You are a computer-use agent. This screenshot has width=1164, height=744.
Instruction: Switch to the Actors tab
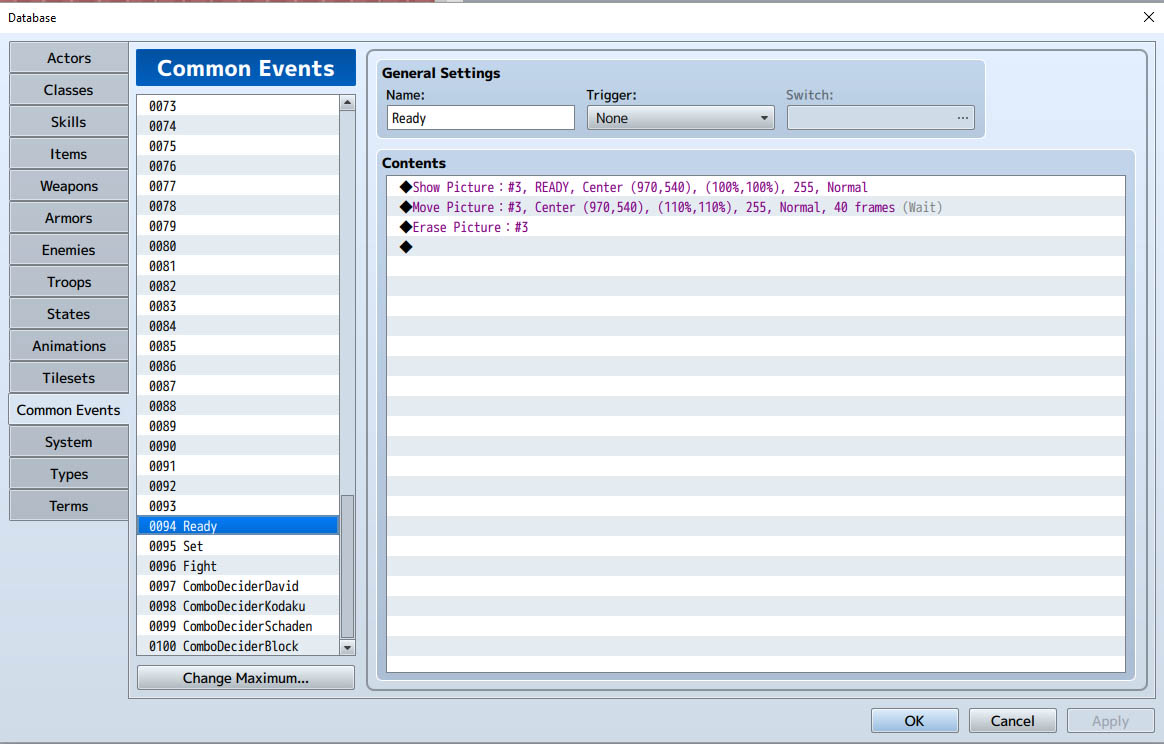(x=68, y=58)
